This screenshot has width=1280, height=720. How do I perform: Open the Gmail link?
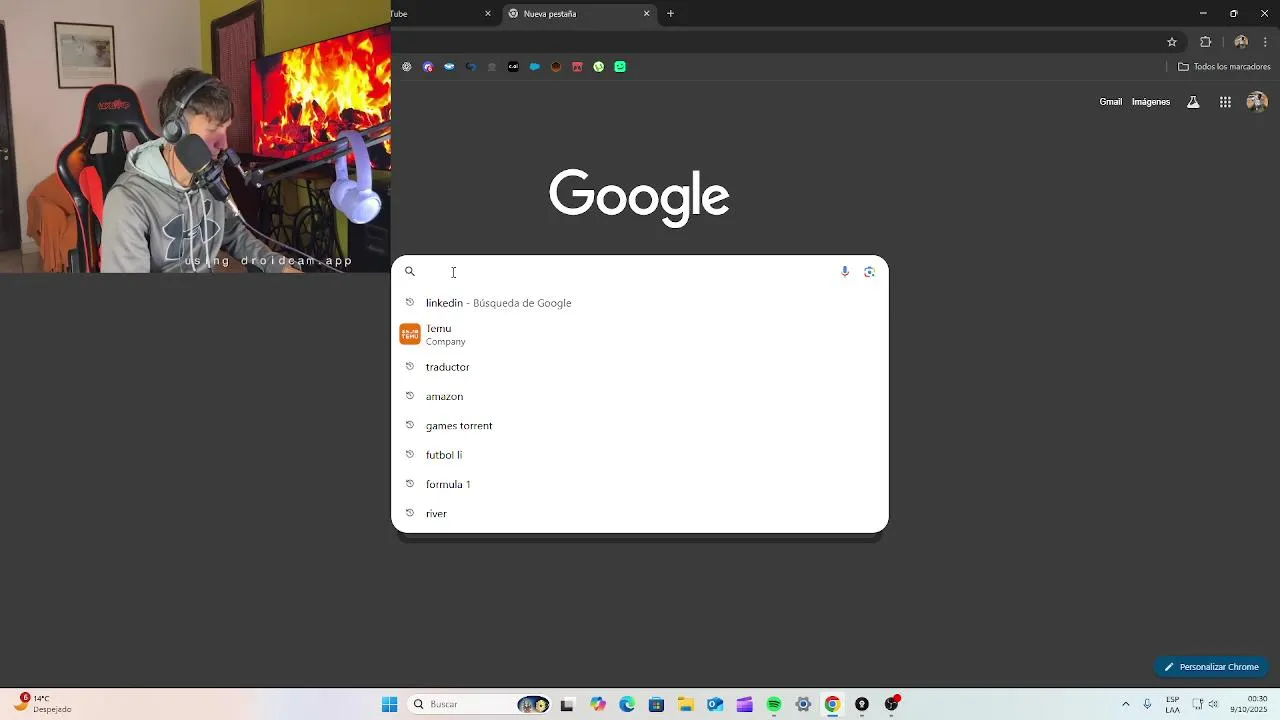(x=1110, y=102)
